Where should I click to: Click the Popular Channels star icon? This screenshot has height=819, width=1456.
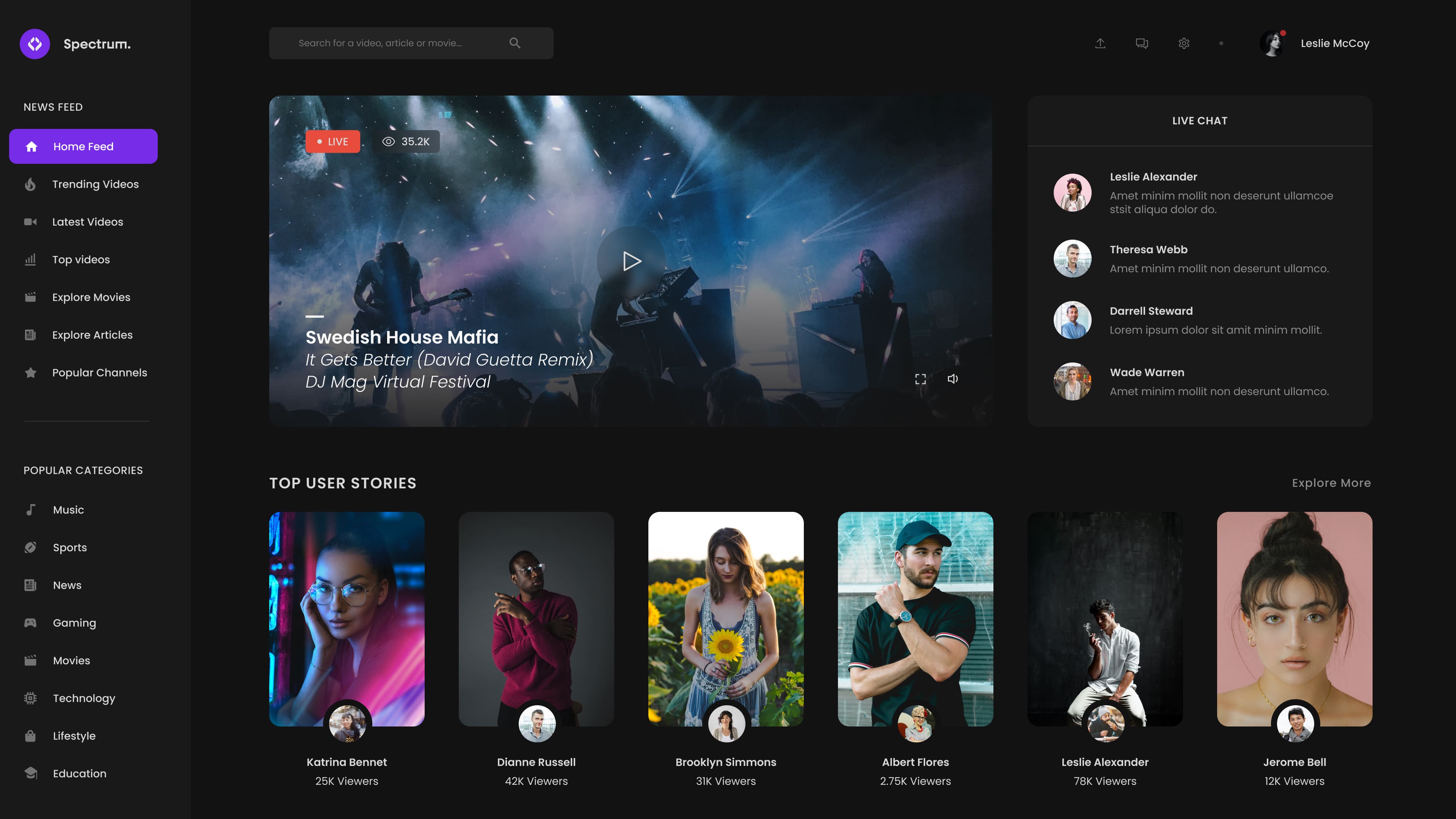(30, 372)
